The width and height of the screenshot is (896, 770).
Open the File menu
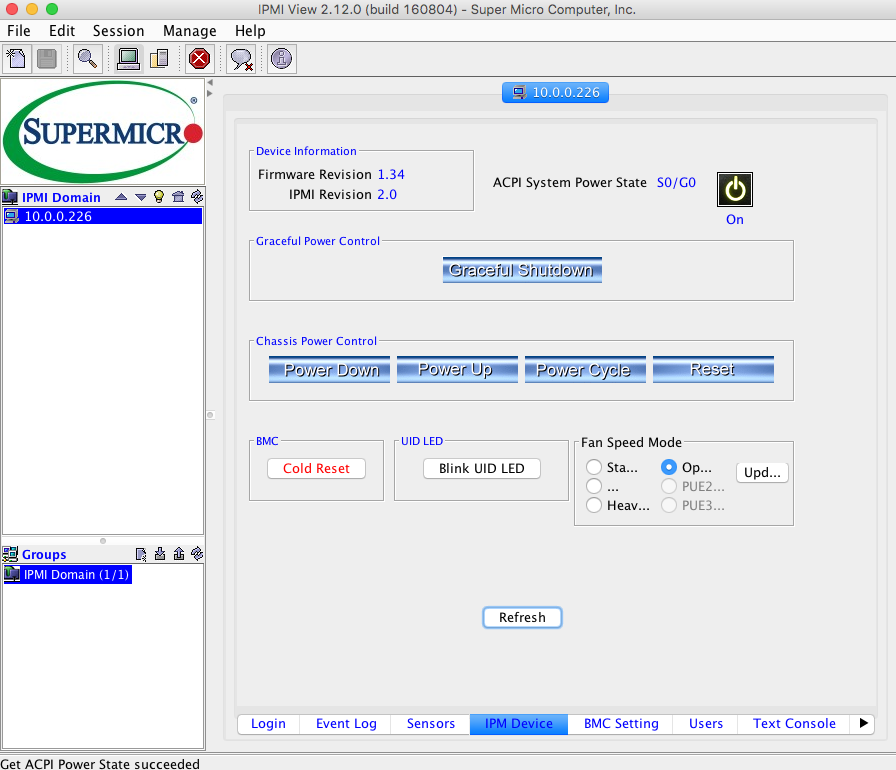[19, 31]
